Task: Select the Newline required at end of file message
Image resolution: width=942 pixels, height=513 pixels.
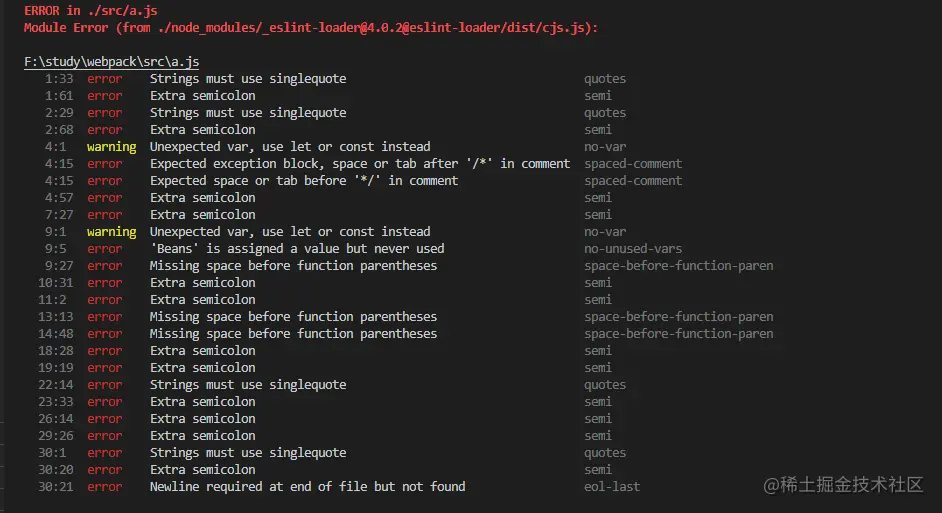Action: point(307,487)
